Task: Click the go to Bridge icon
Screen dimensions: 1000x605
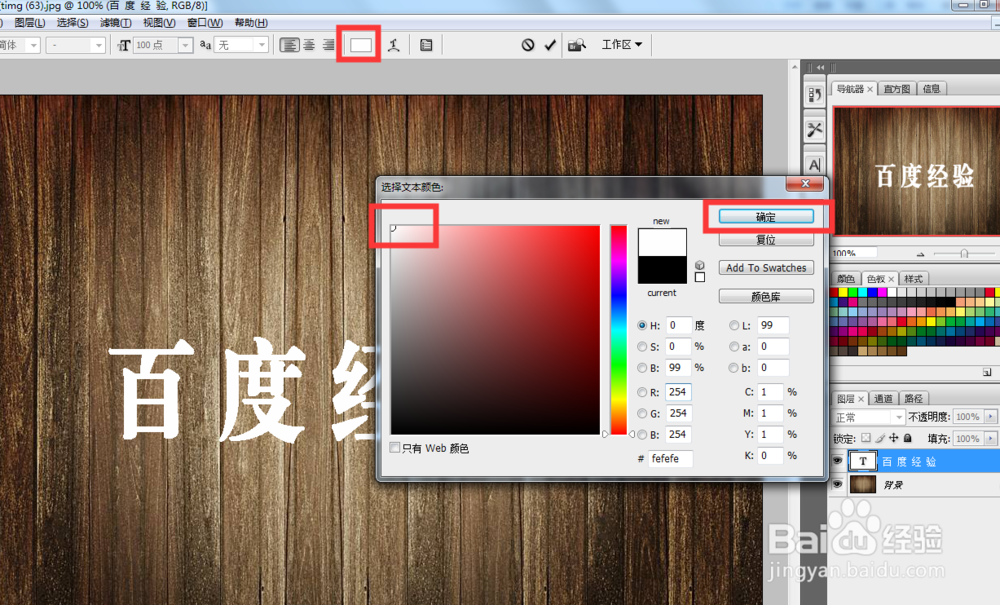Action: [577, 45]
